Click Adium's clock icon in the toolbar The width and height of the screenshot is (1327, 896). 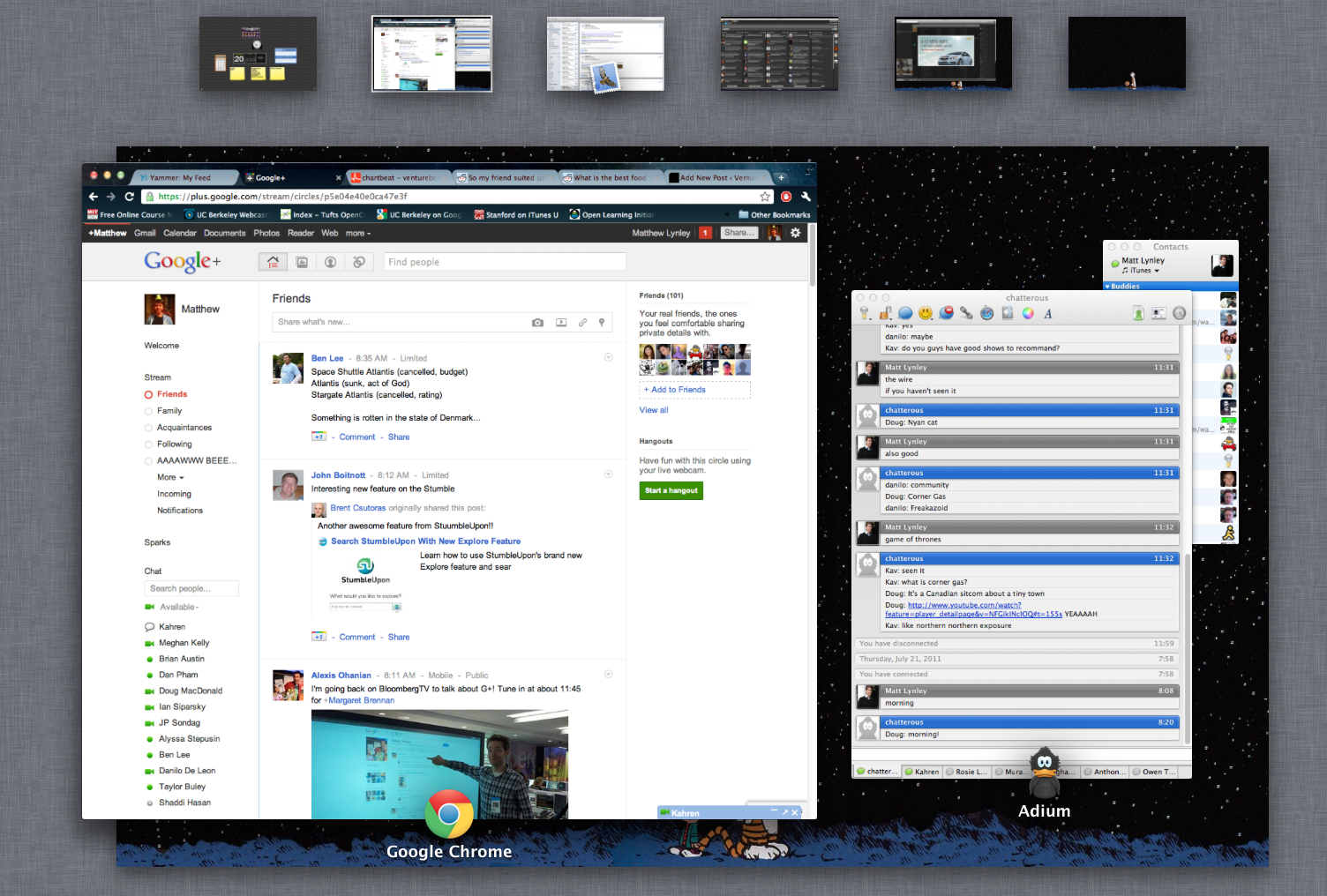pos(1179,313)
